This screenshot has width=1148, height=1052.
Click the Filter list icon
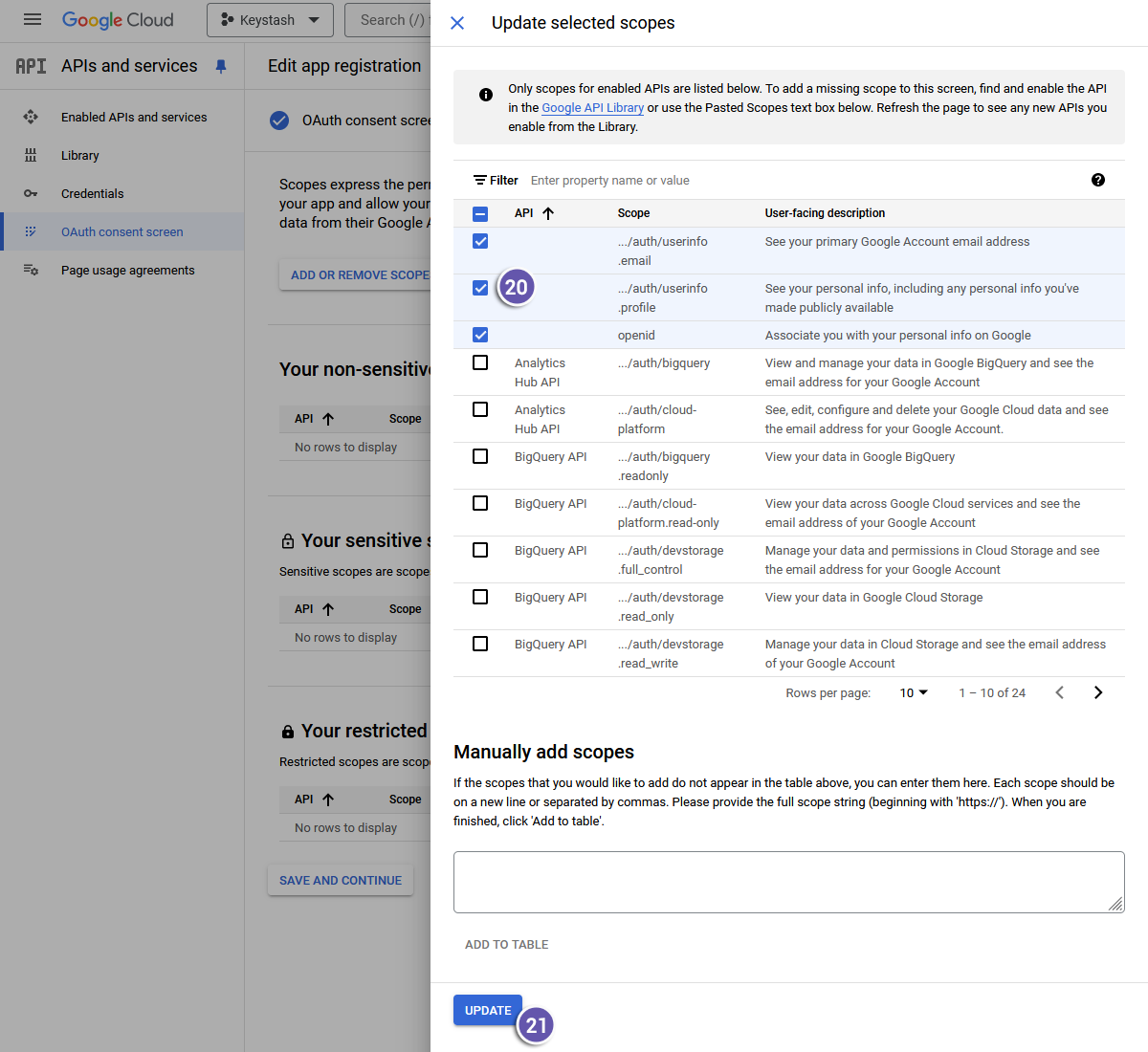click(x=480, y=180)
